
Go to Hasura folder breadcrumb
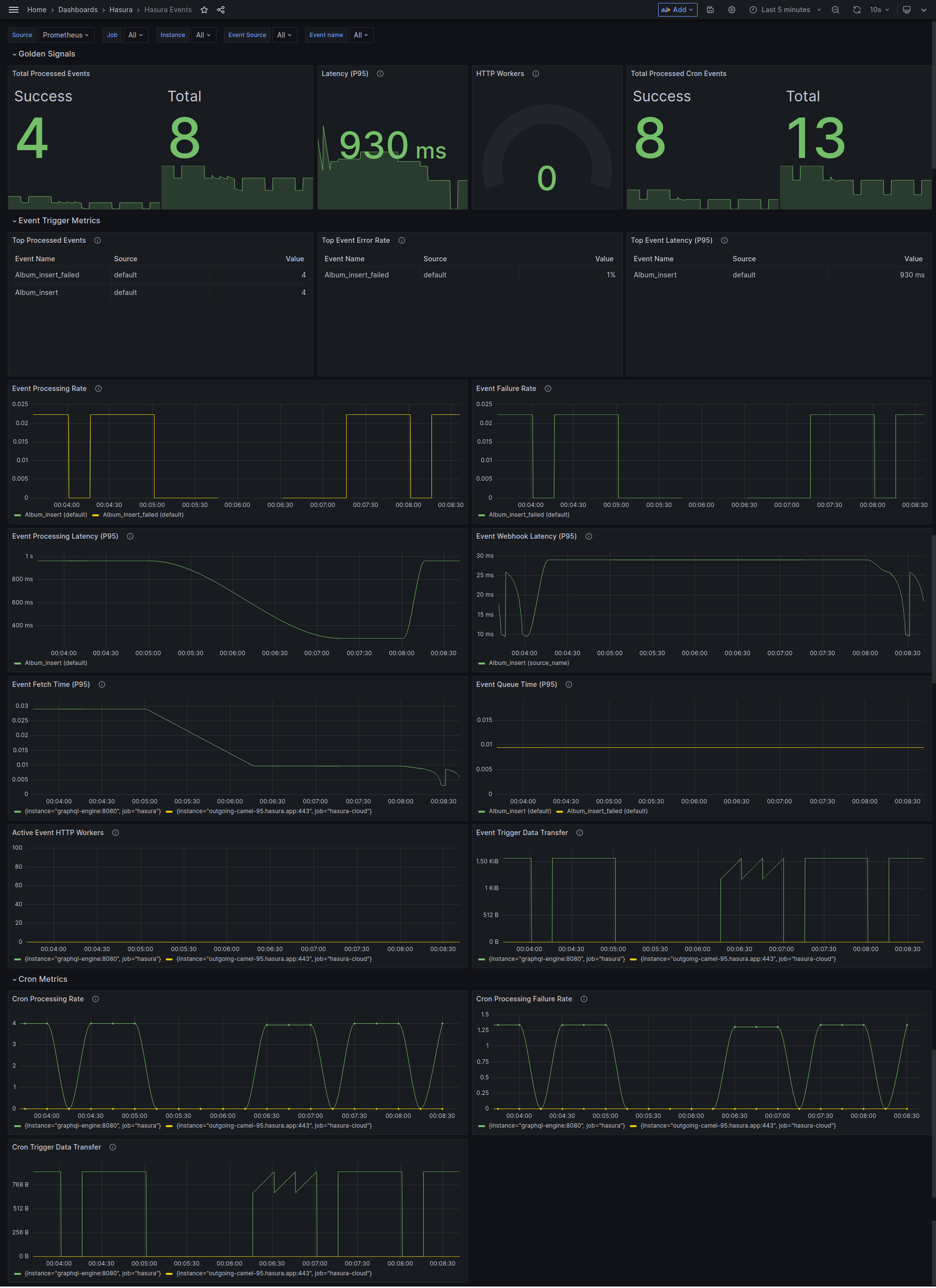pos(121,10)
